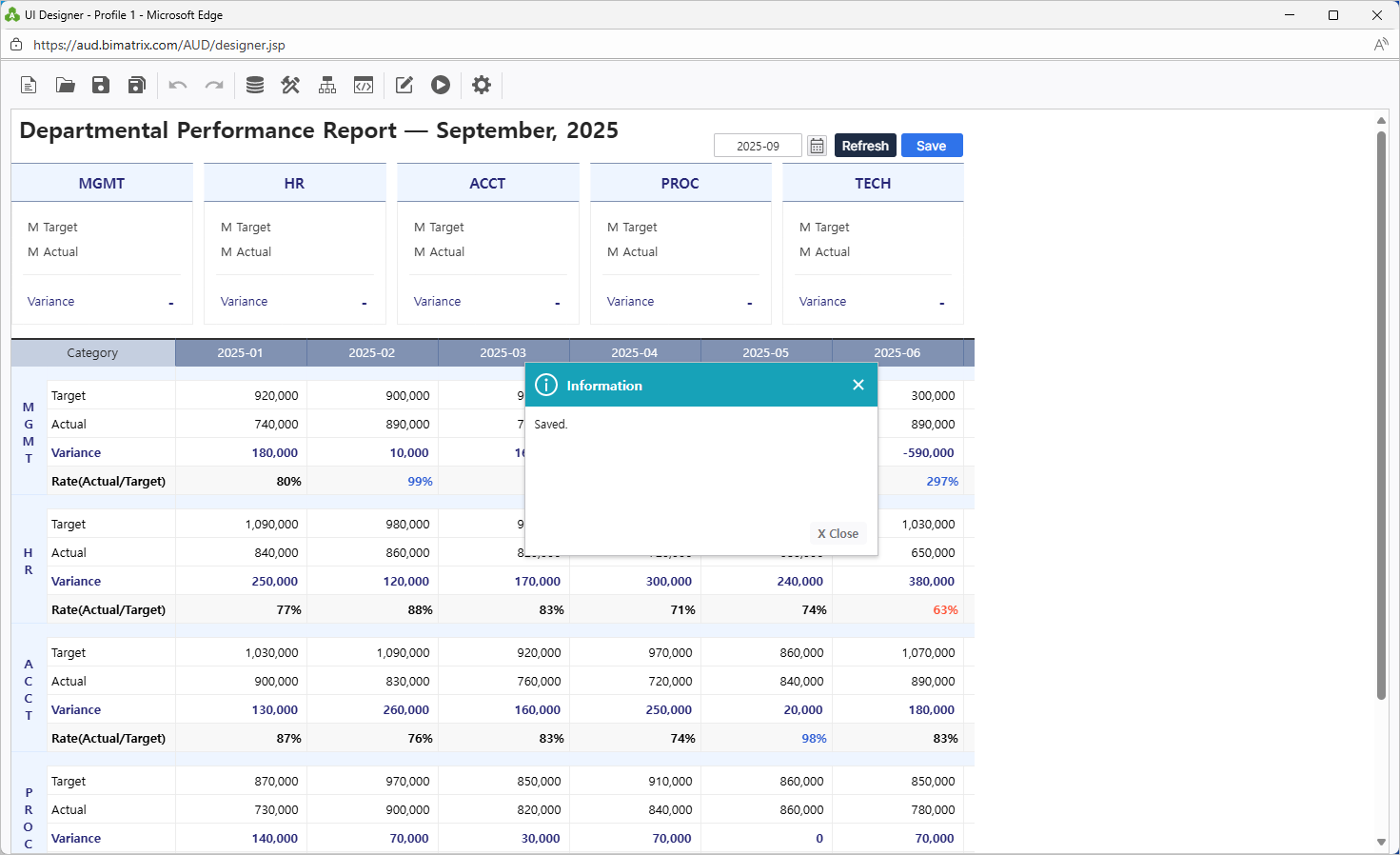Undo the last change
This screenshot has height=855, width=1400.
coord(177,85)
